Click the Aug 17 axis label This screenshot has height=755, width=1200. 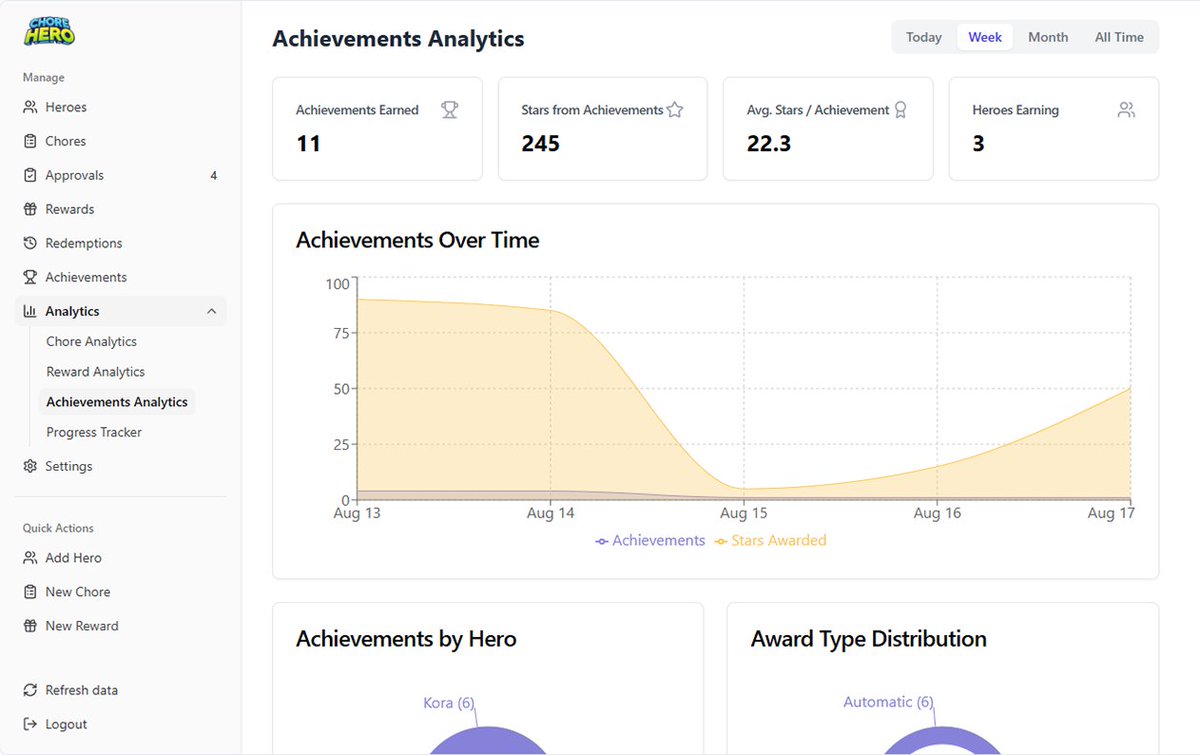1111,513
